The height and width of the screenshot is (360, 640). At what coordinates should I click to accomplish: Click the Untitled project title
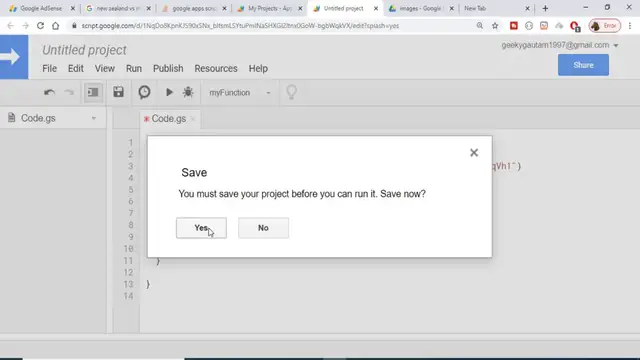pos(84,50)
